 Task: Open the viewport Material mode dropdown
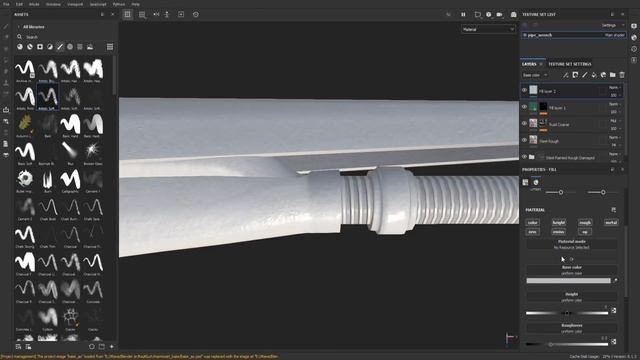(489, 29)
